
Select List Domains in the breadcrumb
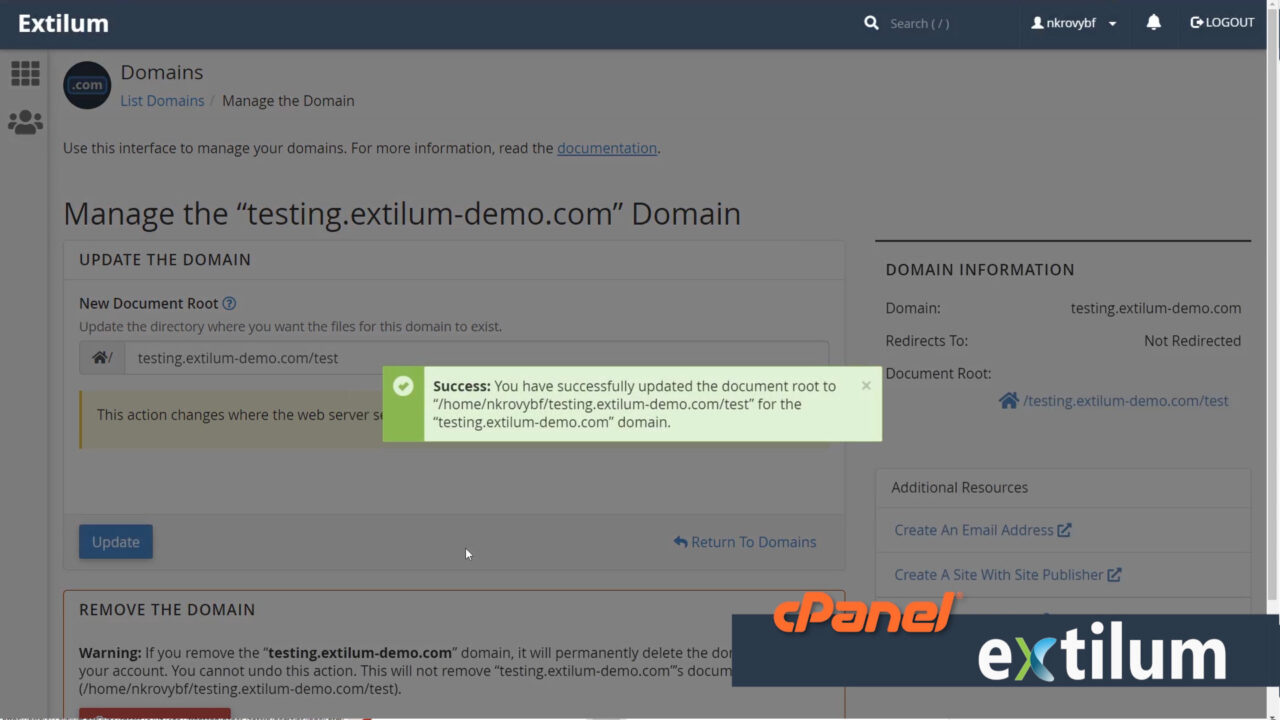pos(162,100)
